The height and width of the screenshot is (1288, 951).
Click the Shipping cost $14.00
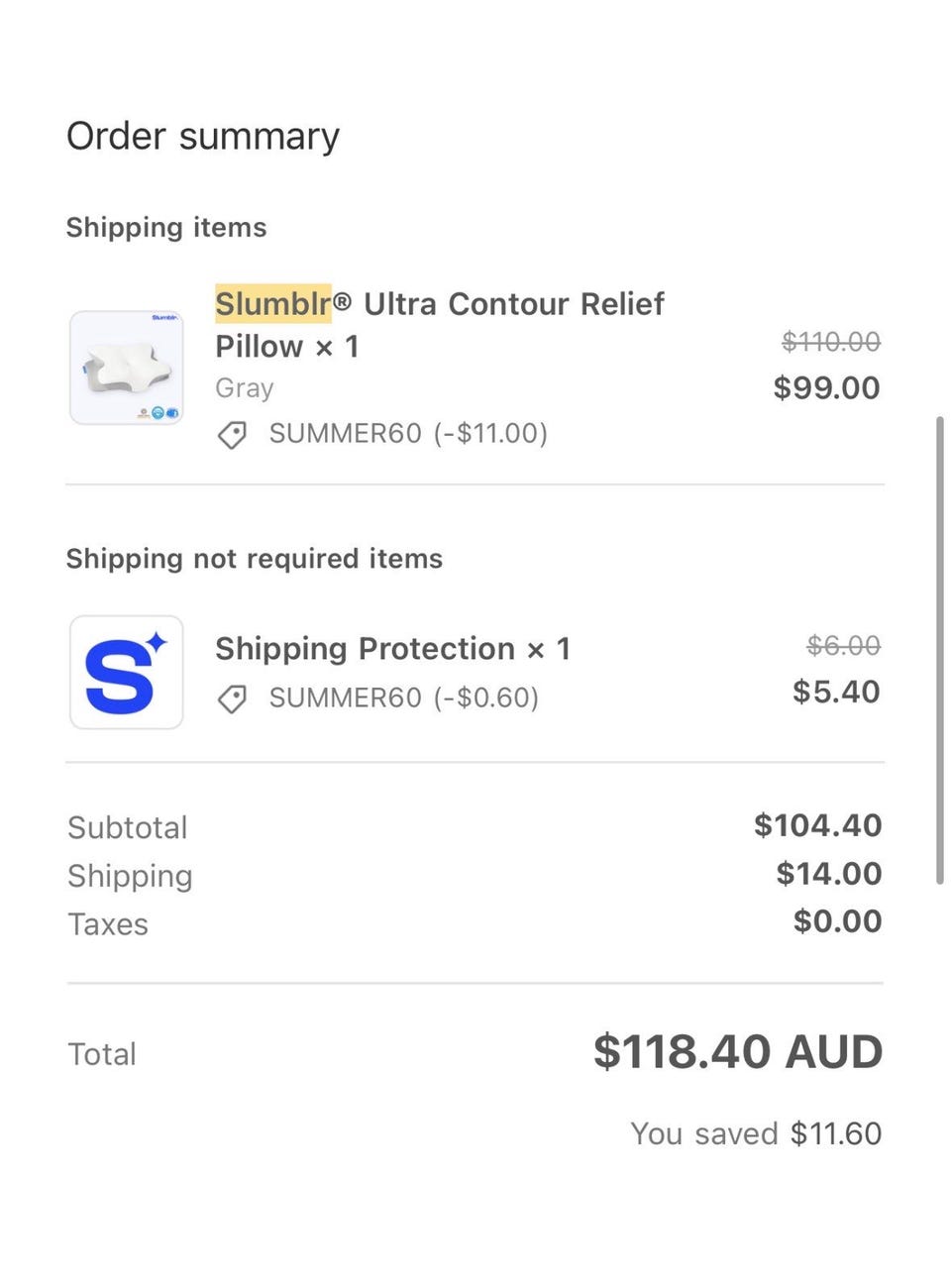828,874
